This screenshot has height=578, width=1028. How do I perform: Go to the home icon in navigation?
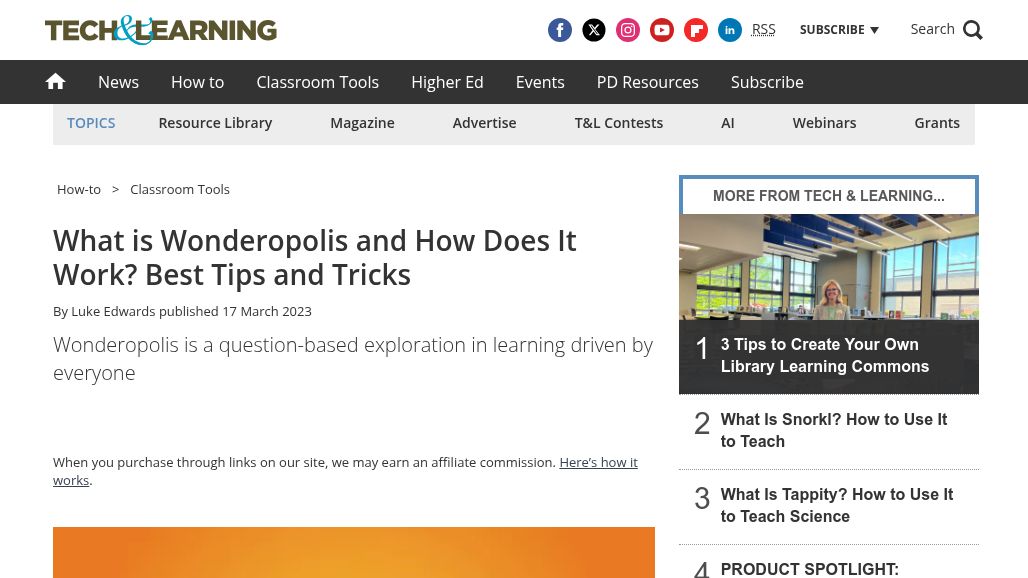coord(55,81)
